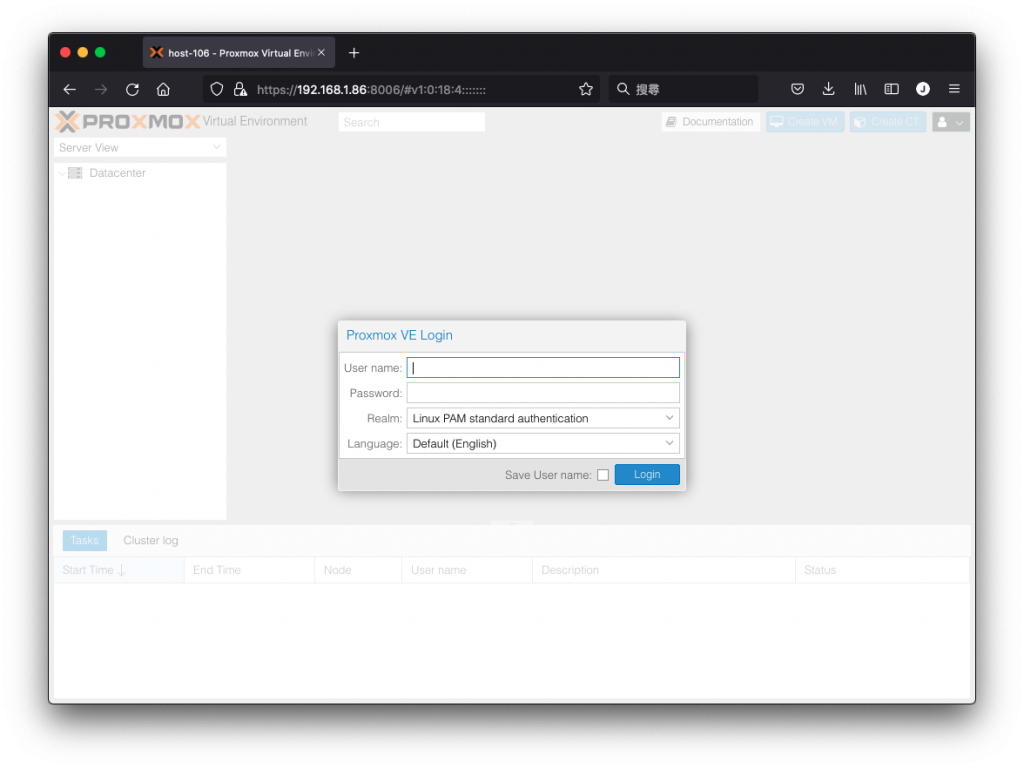
Task: Toggle the browser sidebar icon
Action: click(x=891, y=89)
